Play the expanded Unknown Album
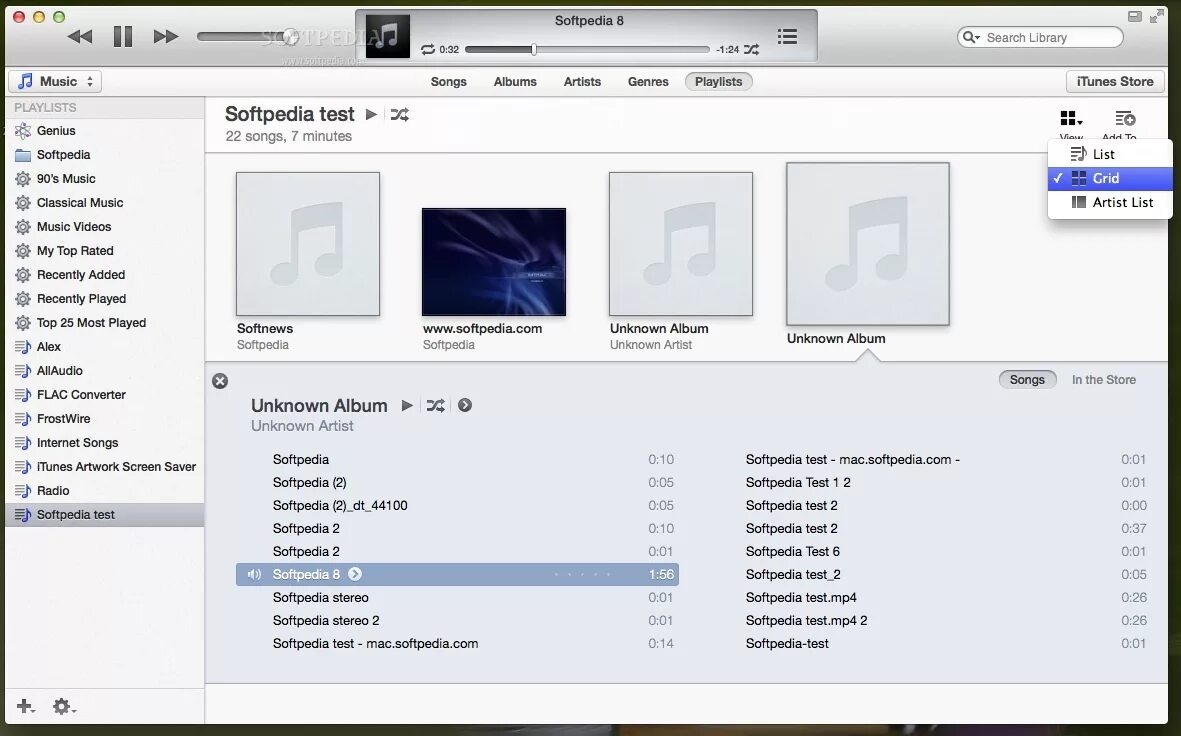Image resolution: width=1181 pixels, height=736 pixels. pyautogui.click(x=407, y=405)
